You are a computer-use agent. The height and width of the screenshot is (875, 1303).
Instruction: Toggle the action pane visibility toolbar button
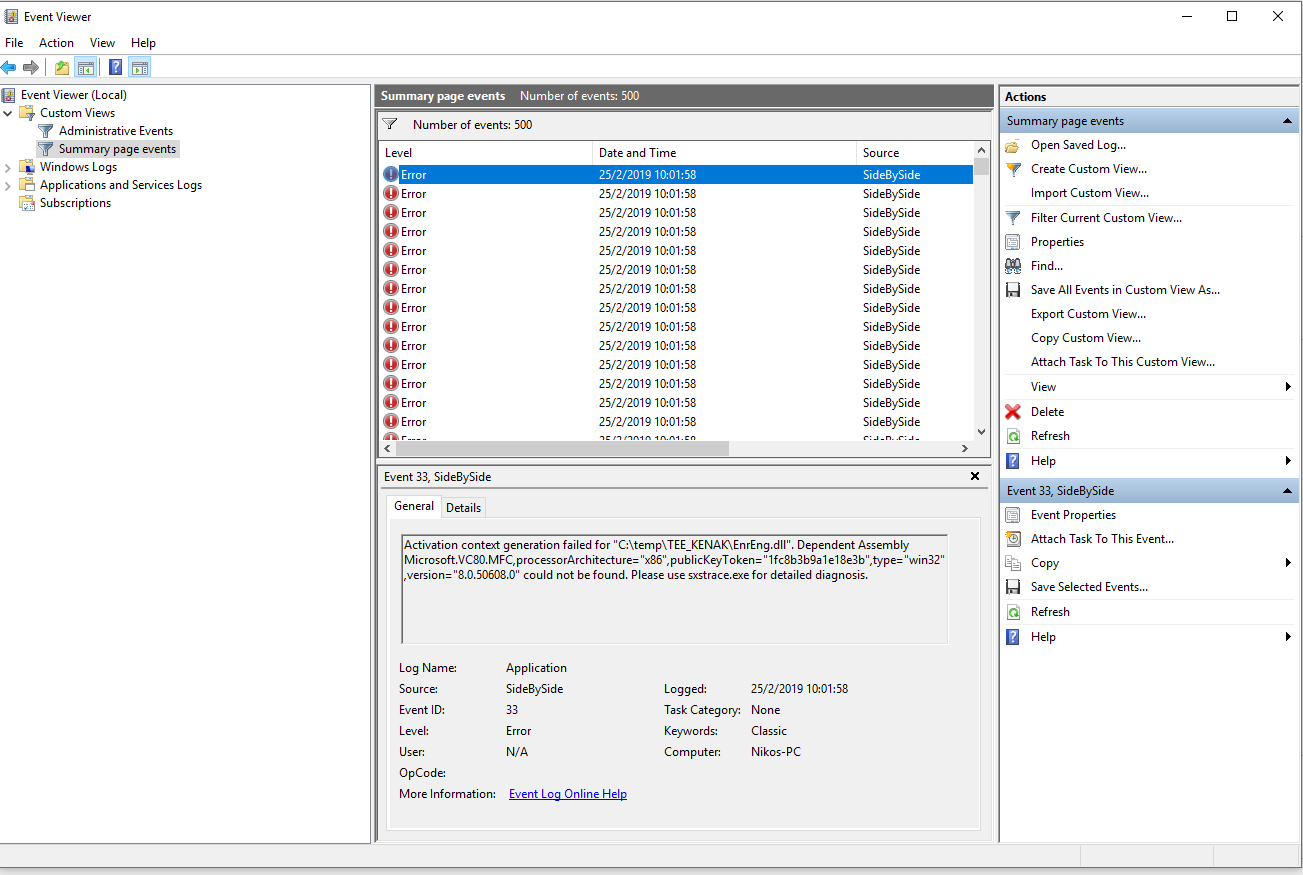point(140,67)
